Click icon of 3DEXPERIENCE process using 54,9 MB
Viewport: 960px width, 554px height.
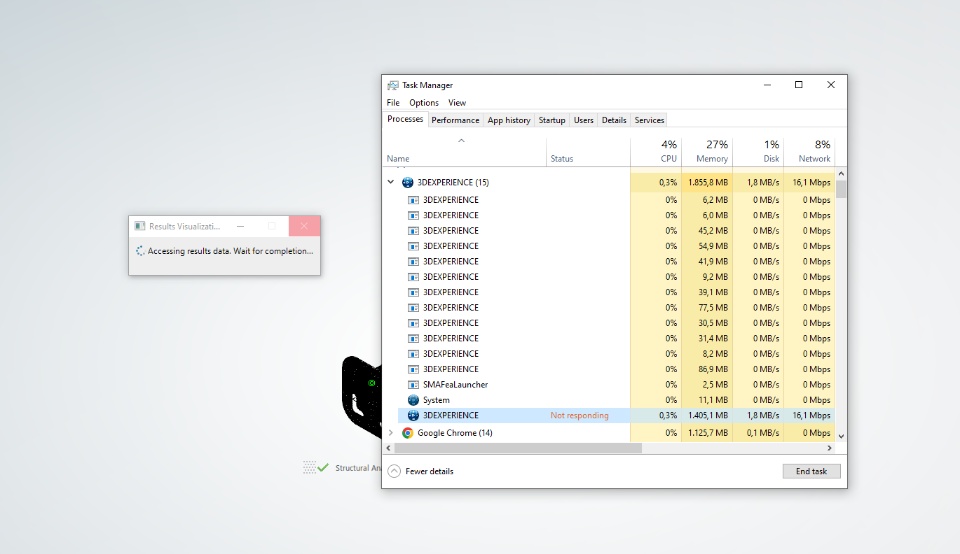click(413, 246)
